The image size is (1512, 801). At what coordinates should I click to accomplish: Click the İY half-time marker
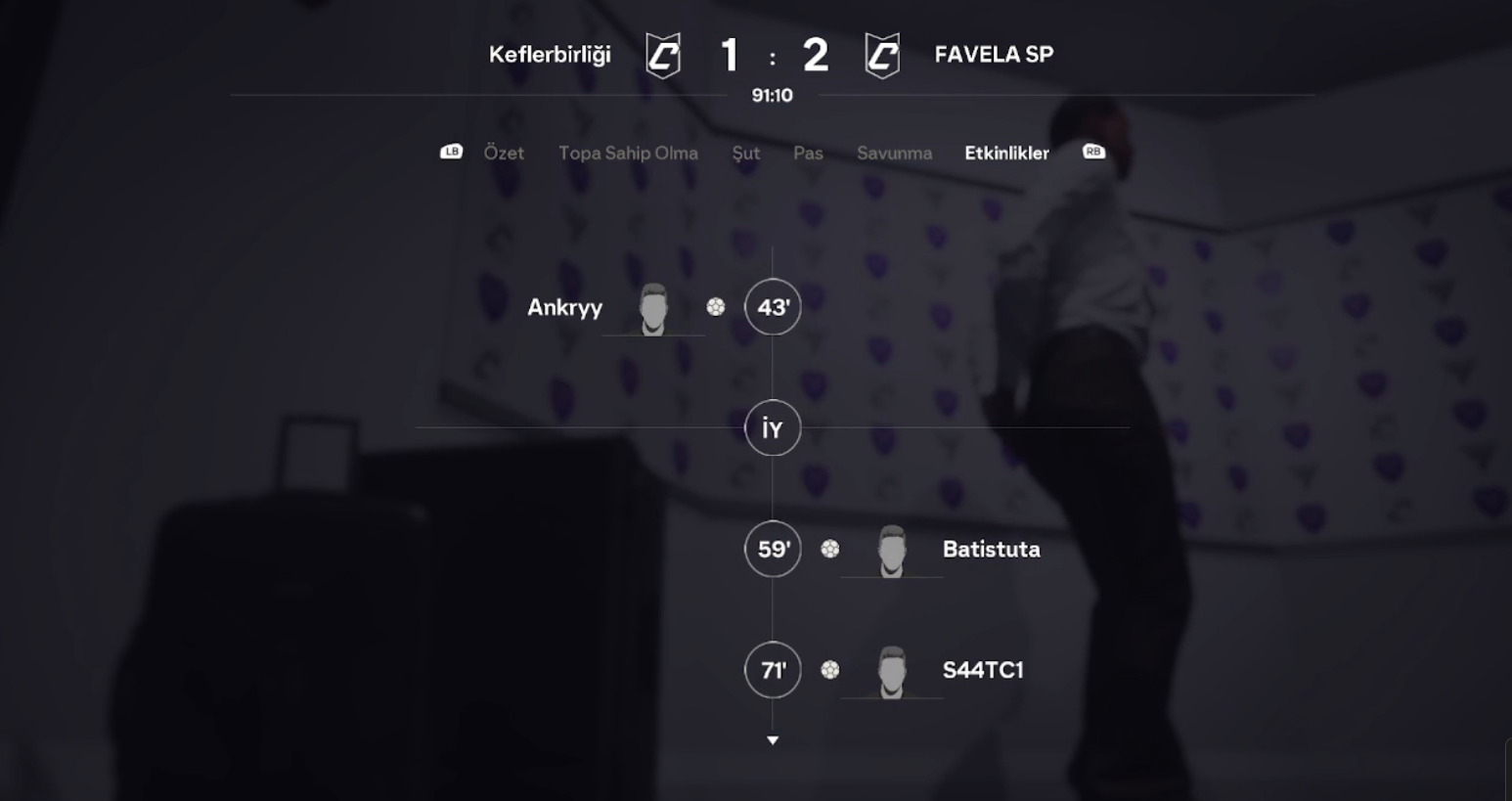pos(773,428)
